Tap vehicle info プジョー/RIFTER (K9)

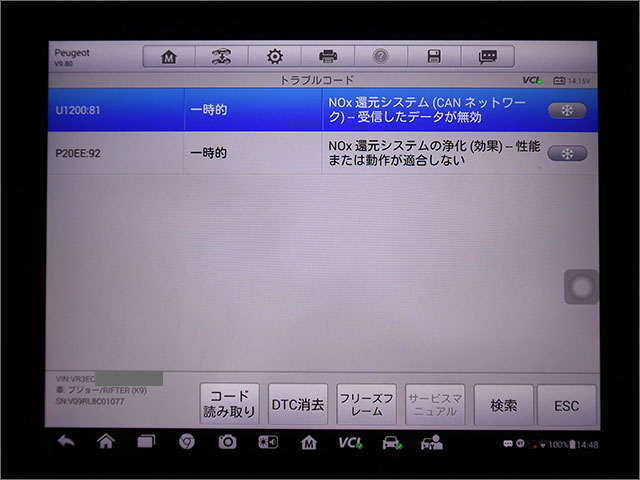[x=101, y=391]
